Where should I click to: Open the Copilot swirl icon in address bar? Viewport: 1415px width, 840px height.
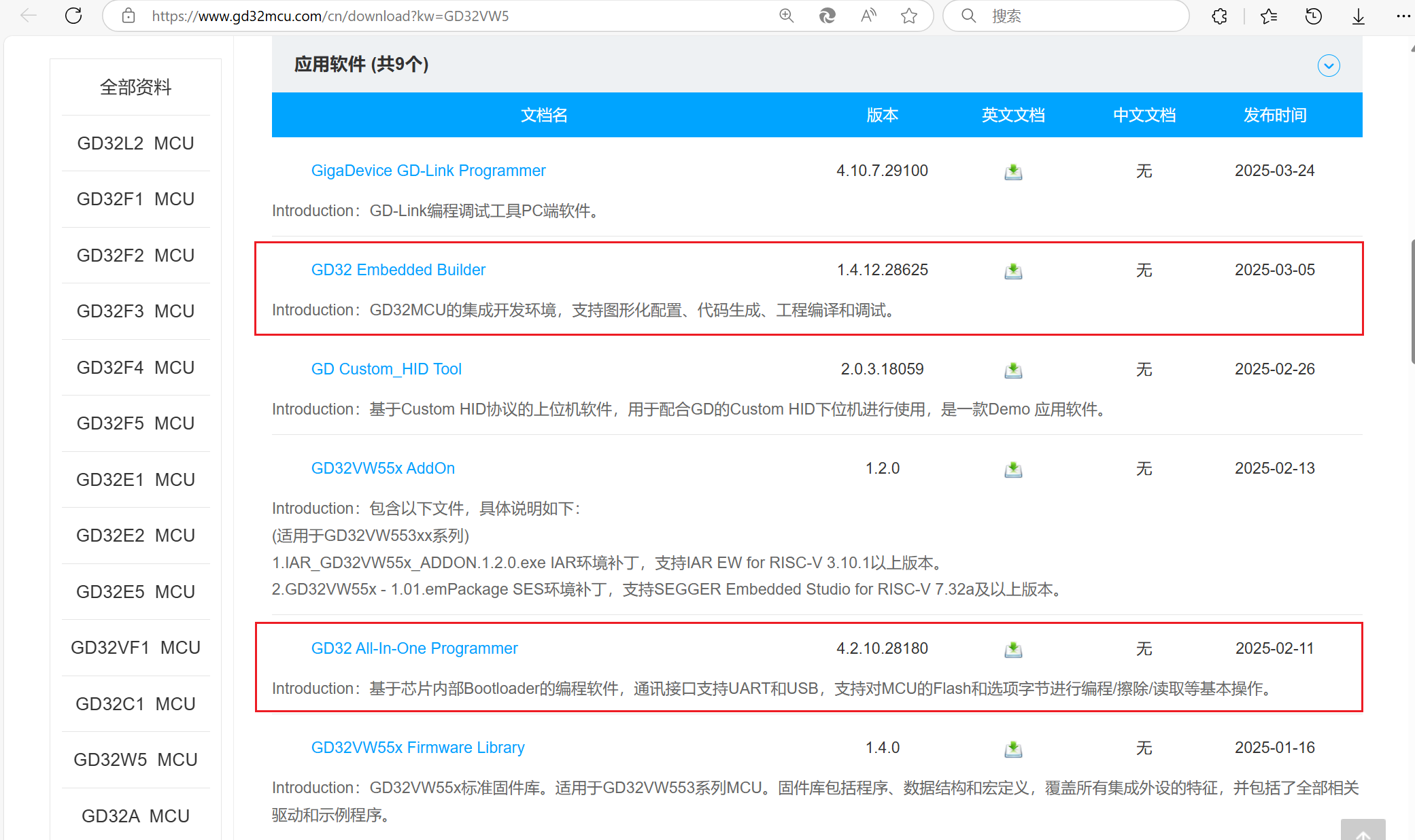pyautogui.click(x=828, y=16)
